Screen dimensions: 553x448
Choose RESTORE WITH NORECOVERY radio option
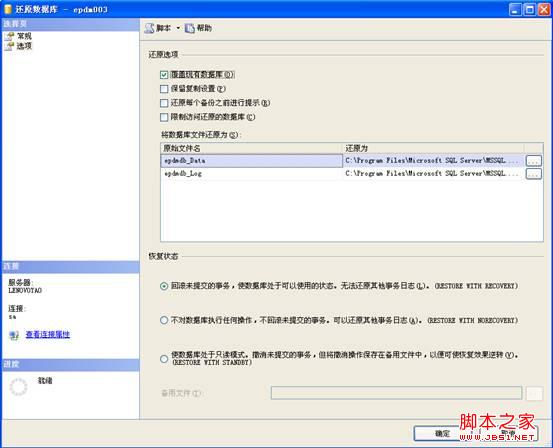[164, 320]
